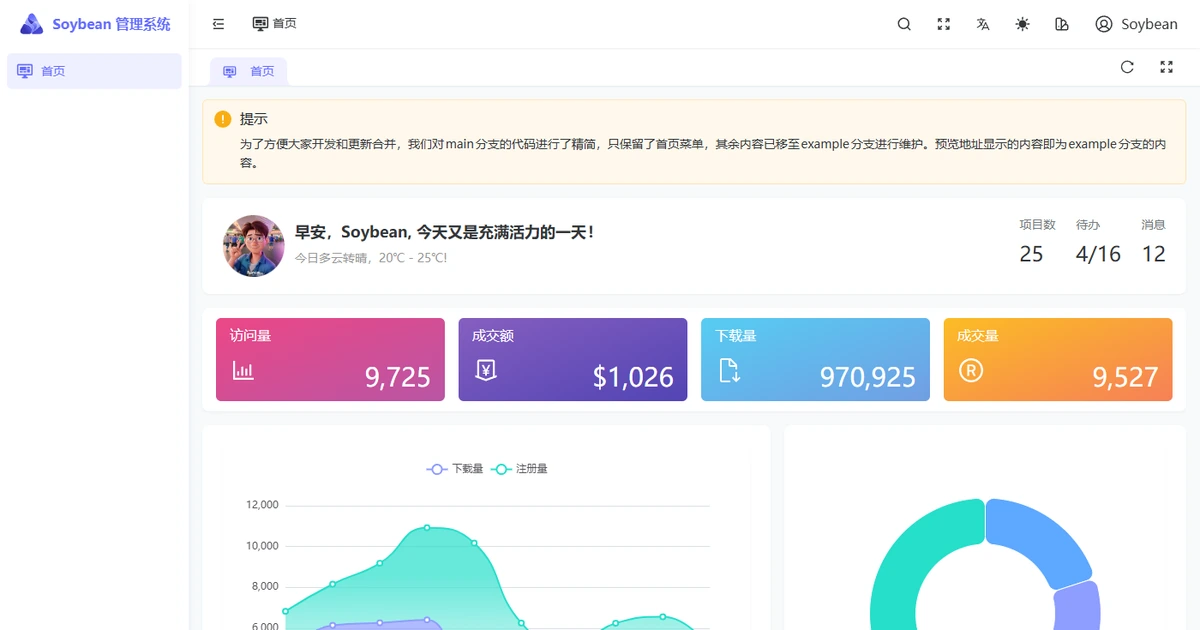Image resolution: width=1200 pixels, height=630 pixels.
Task: Click the 8,000 axis label on line chart
Action: [x=265, y=587]
